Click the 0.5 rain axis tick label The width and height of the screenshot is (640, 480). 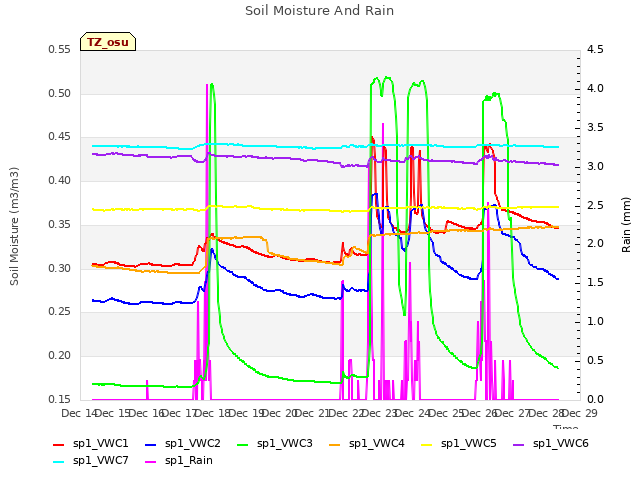595,360
